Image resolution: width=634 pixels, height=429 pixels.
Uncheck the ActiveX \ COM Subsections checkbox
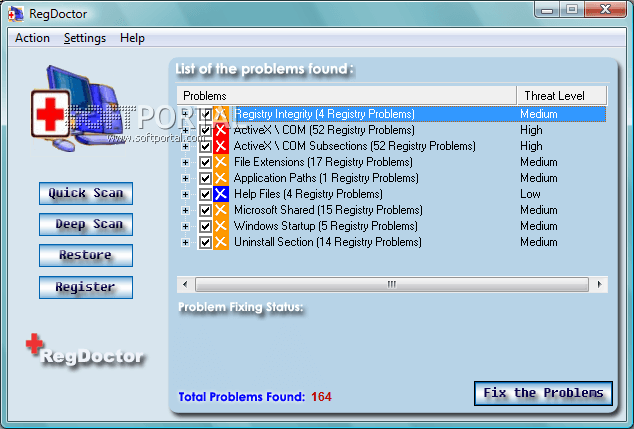click(205, 146)
